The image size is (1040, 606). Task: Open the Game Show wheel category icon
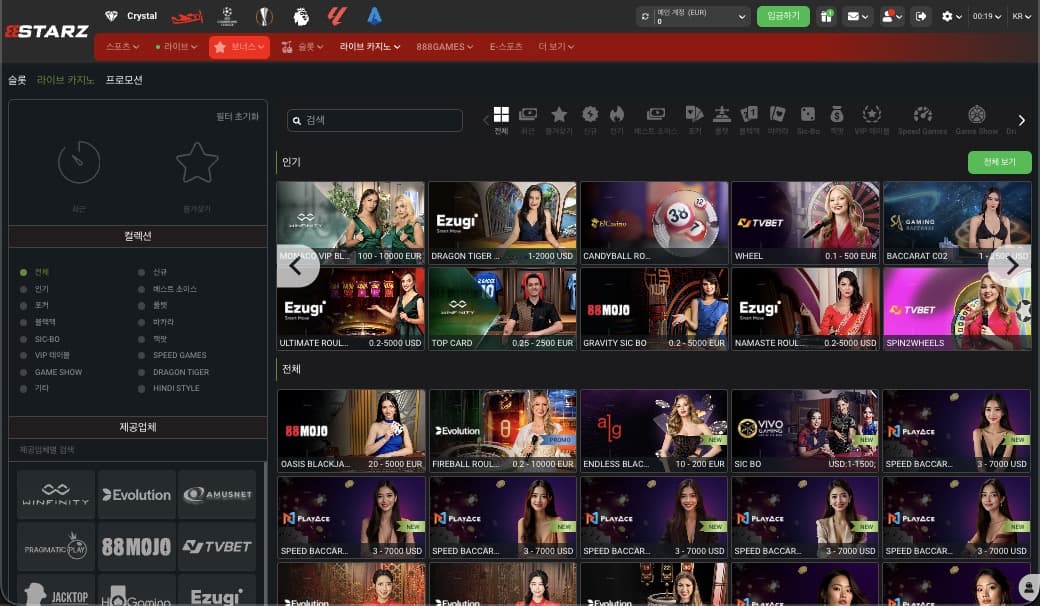tap(976, 115)
